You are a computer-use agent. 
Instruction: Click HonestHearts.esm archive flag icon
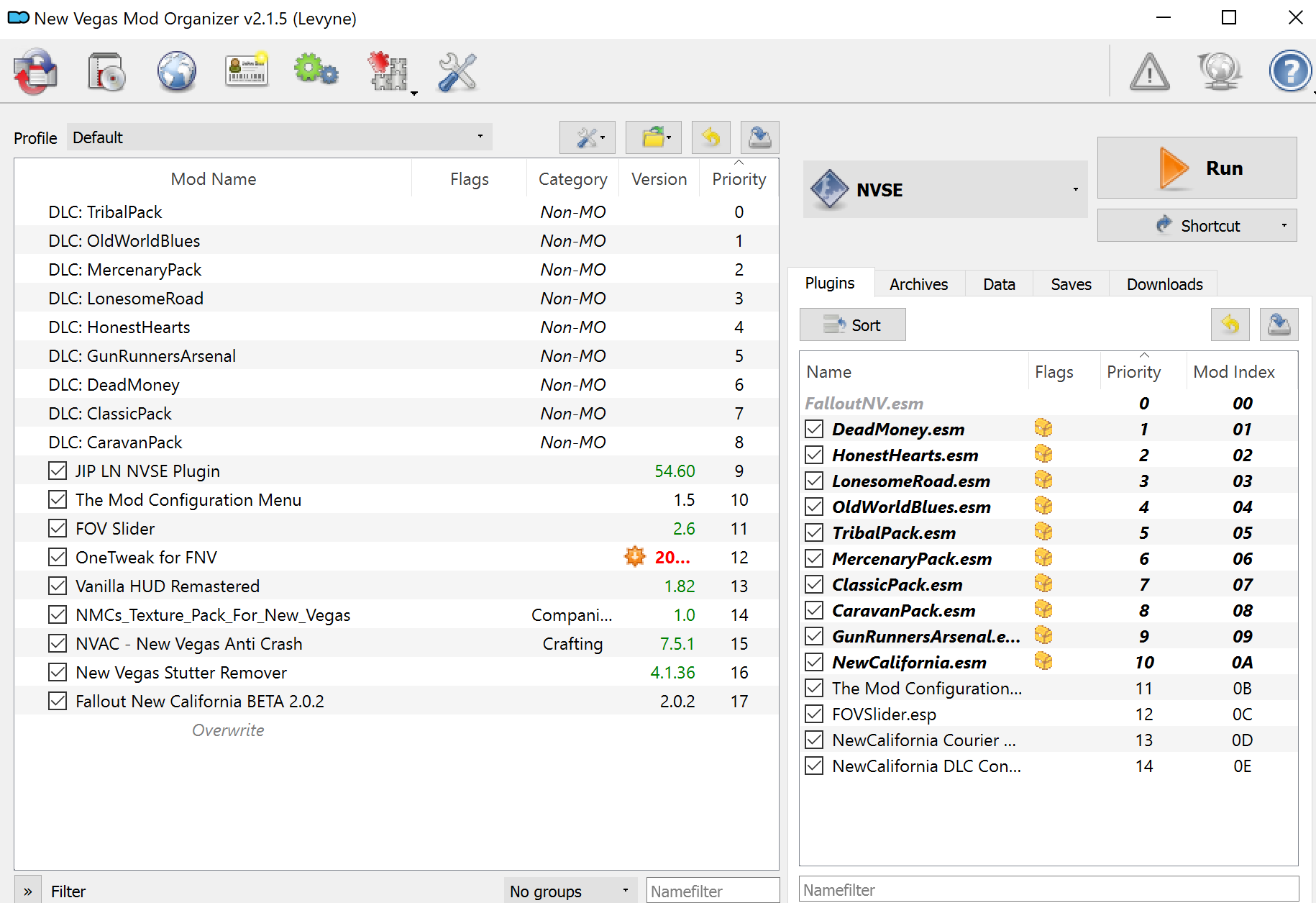click(1043, 455)
